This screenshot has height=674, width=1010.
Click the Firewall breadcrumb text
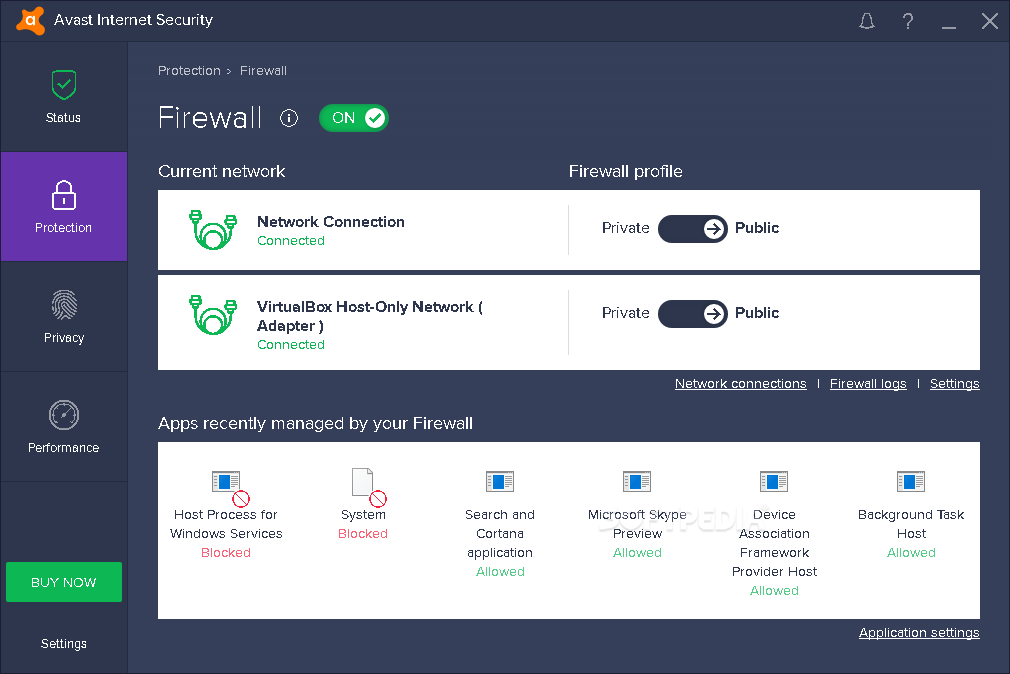(x=263, y=71)
